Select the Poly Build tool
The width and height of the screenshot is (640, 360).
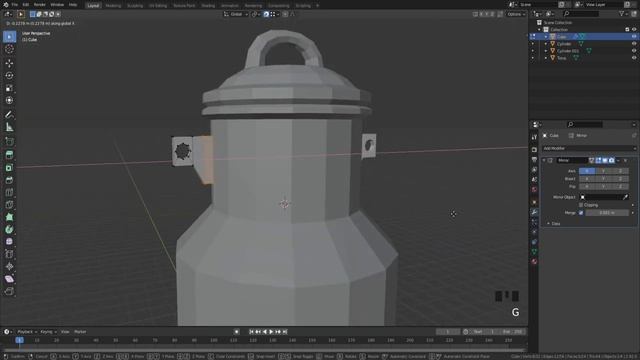9,217
